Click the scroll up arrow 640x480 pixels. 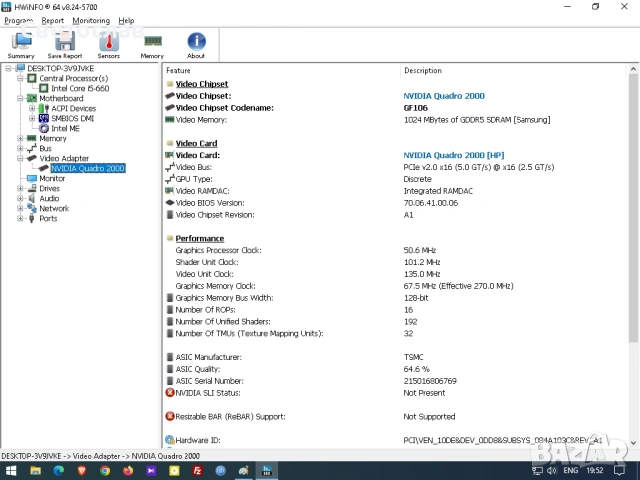pyautogui.click(x=633, y=69)
